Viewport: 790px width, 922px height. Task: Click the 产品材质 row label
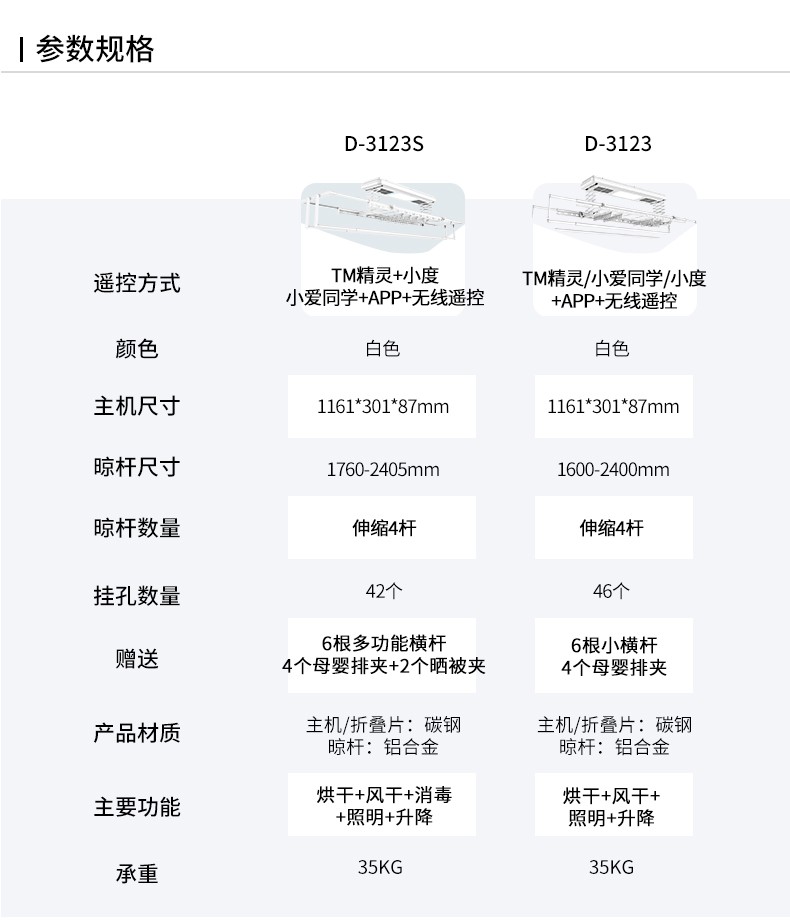[x=137, y=733]
